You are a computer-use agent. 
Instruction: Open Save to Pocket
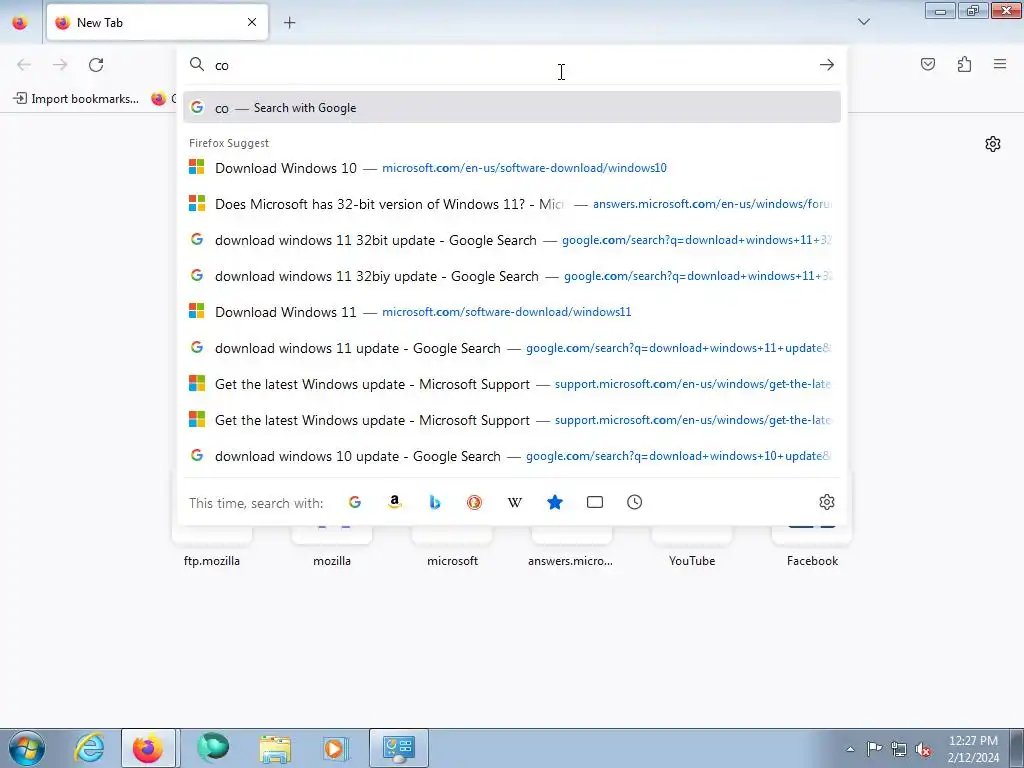click(927, 64)
